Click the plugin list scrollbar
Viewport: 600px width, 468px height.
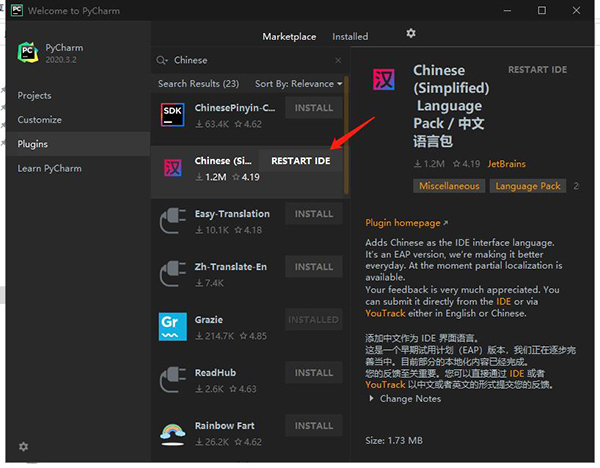[346, 135]
